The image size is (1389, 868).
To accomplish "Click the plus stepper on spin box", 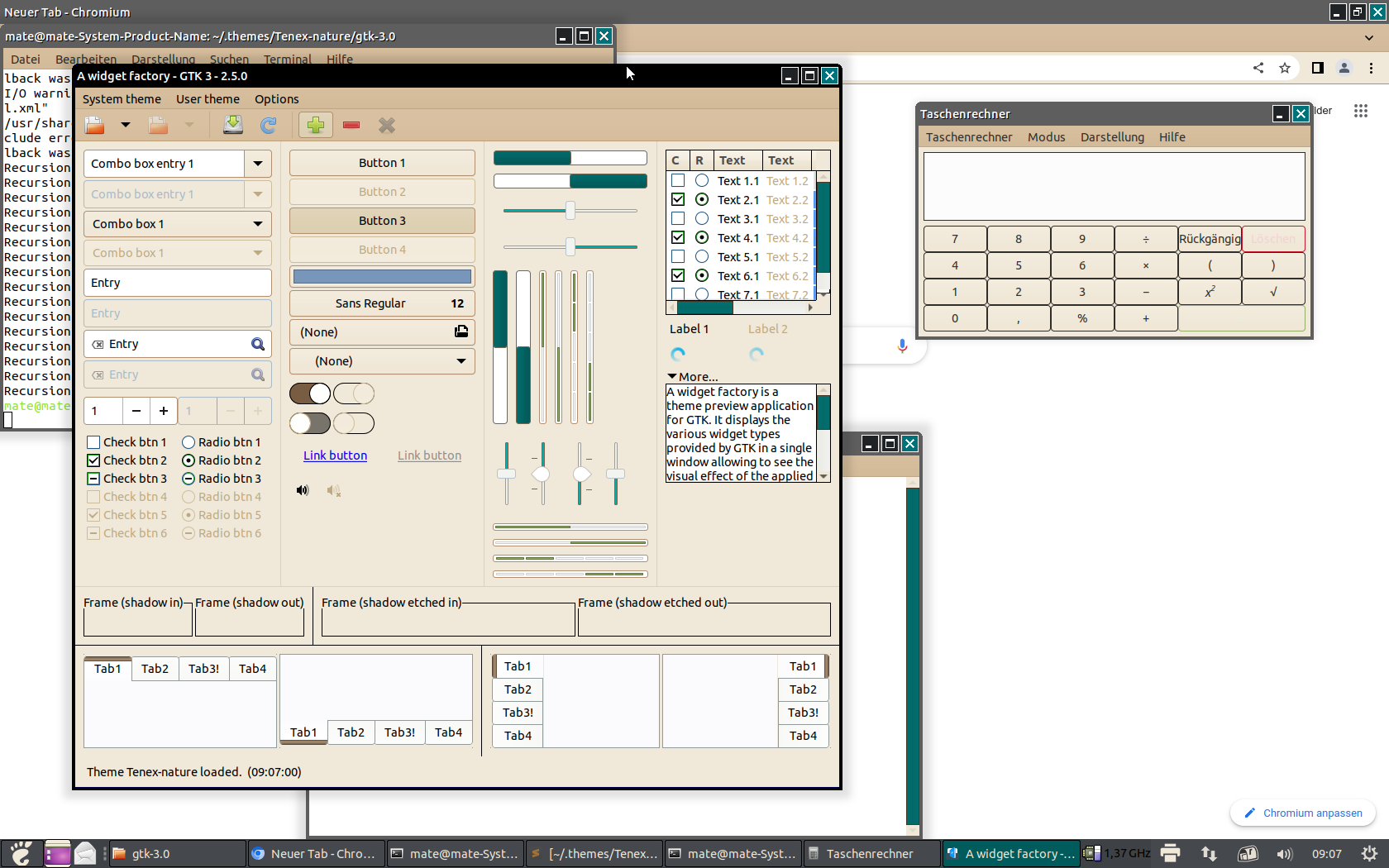I will 164,411.
